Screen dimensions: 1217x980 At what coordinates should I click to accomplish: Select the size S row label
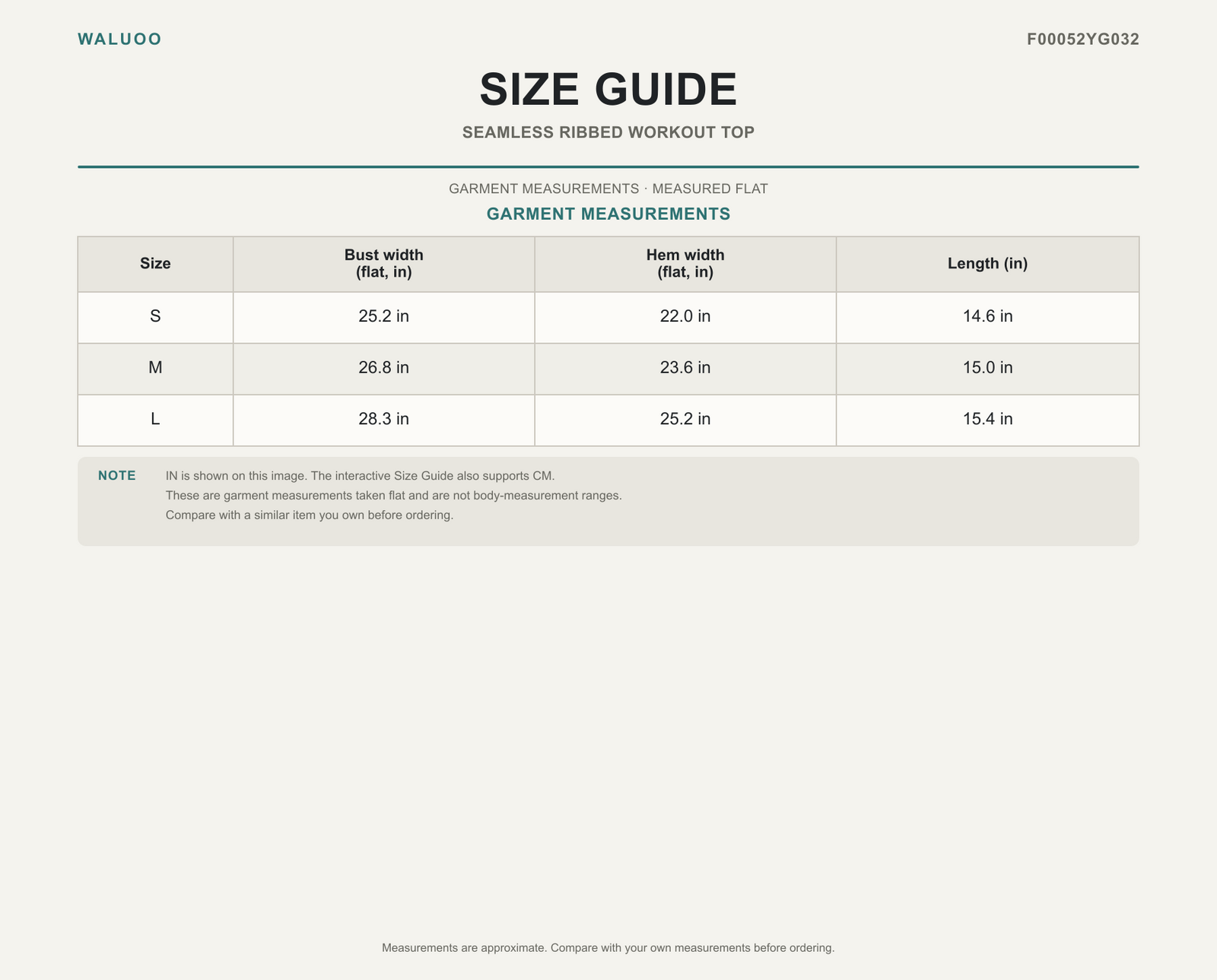(155, 316)
